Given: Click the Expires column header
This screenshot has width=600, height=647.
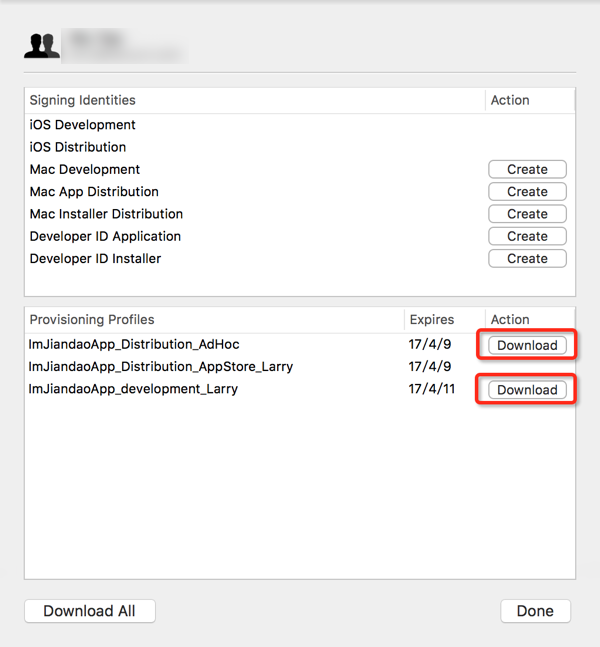Looking at the screenshot, I should pyautogui.click(x=431, y=320).
